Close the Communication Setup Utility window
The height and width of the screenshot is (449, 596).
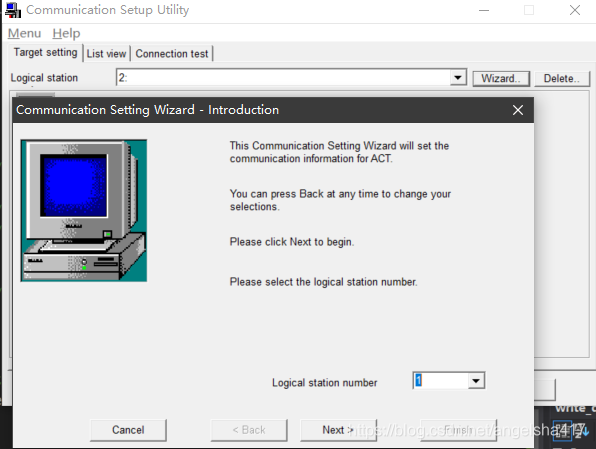coord(575,10)
